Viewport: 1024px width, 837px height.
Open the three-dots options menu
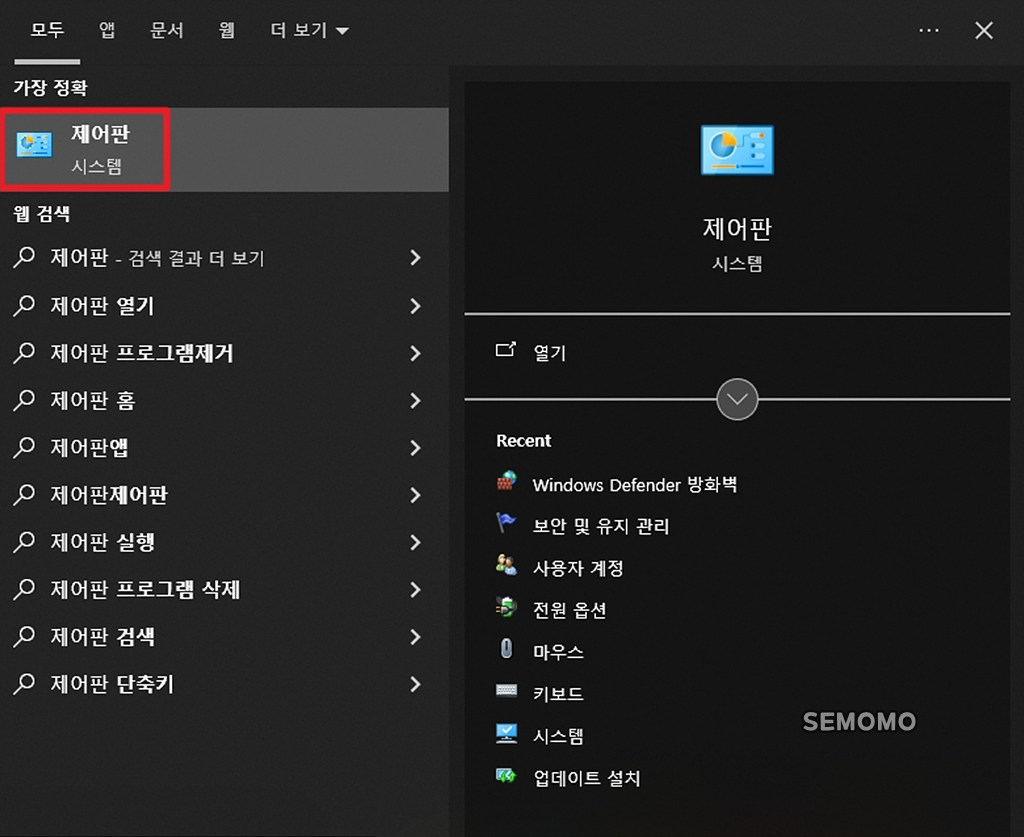click(x=929, y=30)
